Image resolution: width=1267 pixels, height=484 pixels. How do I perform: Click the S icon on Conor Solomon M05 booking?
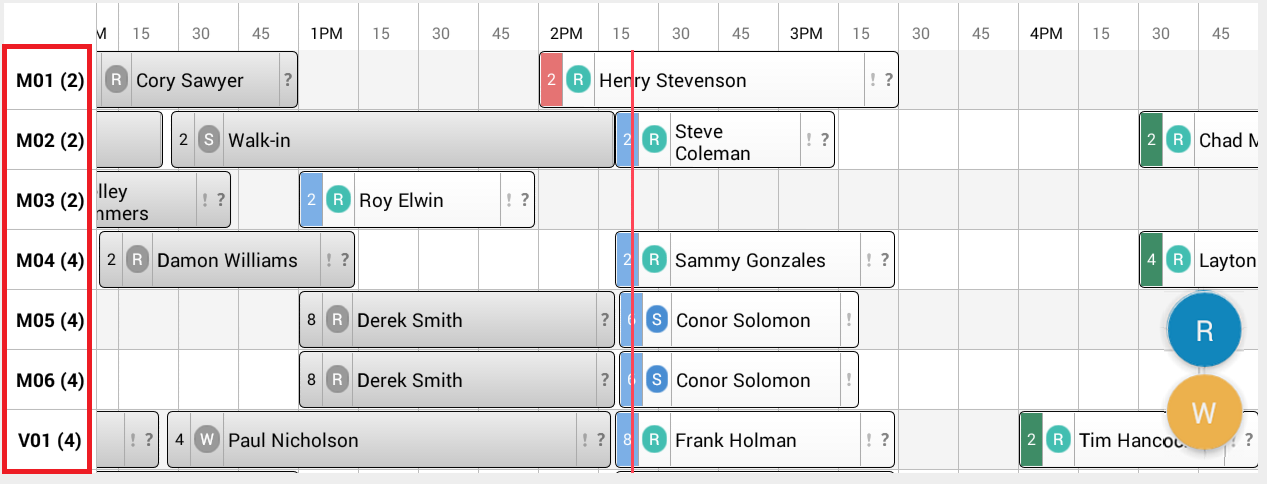[x=657, y=320]
